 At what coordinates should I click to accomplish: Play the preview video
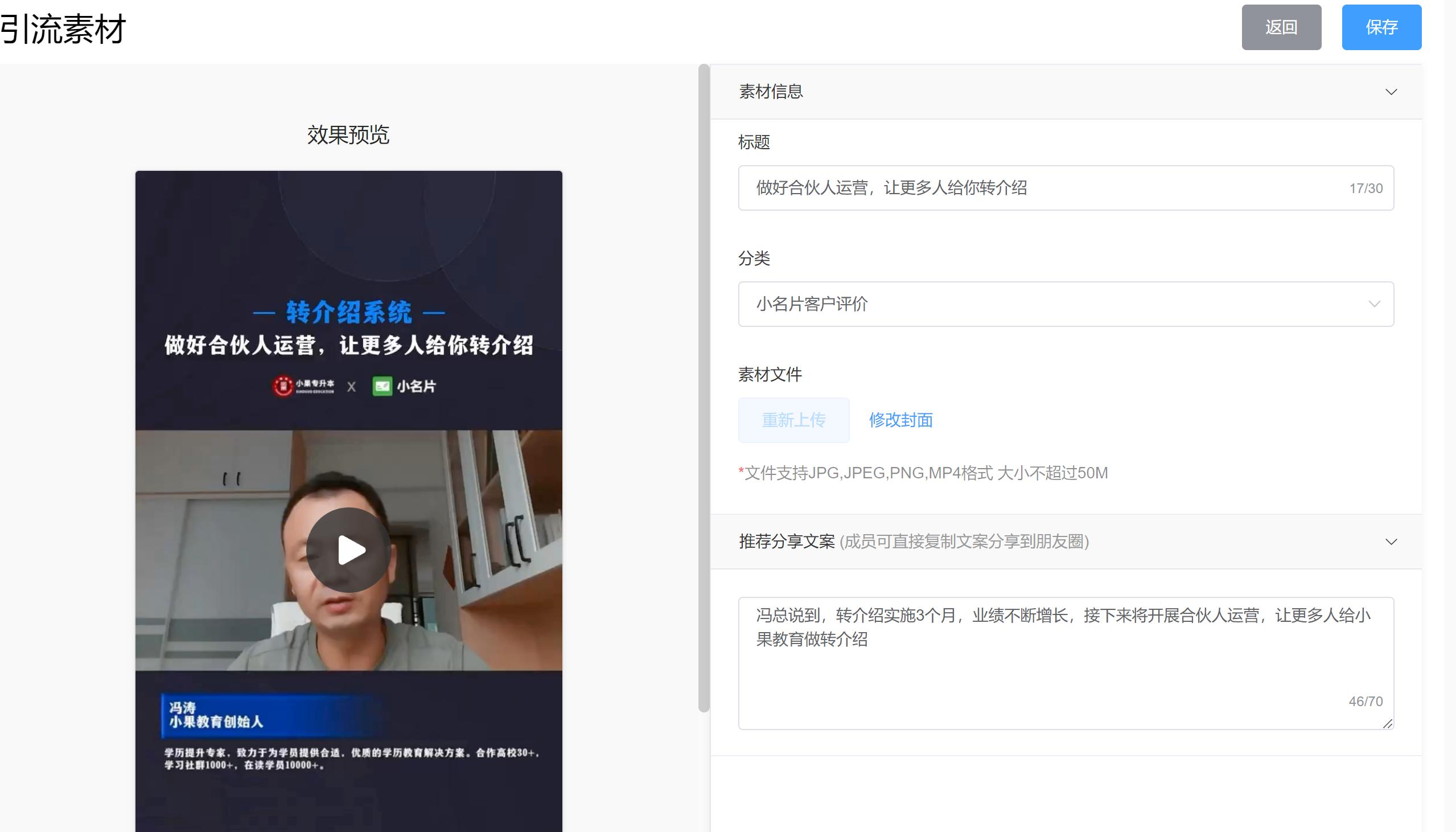coord(349,550)
